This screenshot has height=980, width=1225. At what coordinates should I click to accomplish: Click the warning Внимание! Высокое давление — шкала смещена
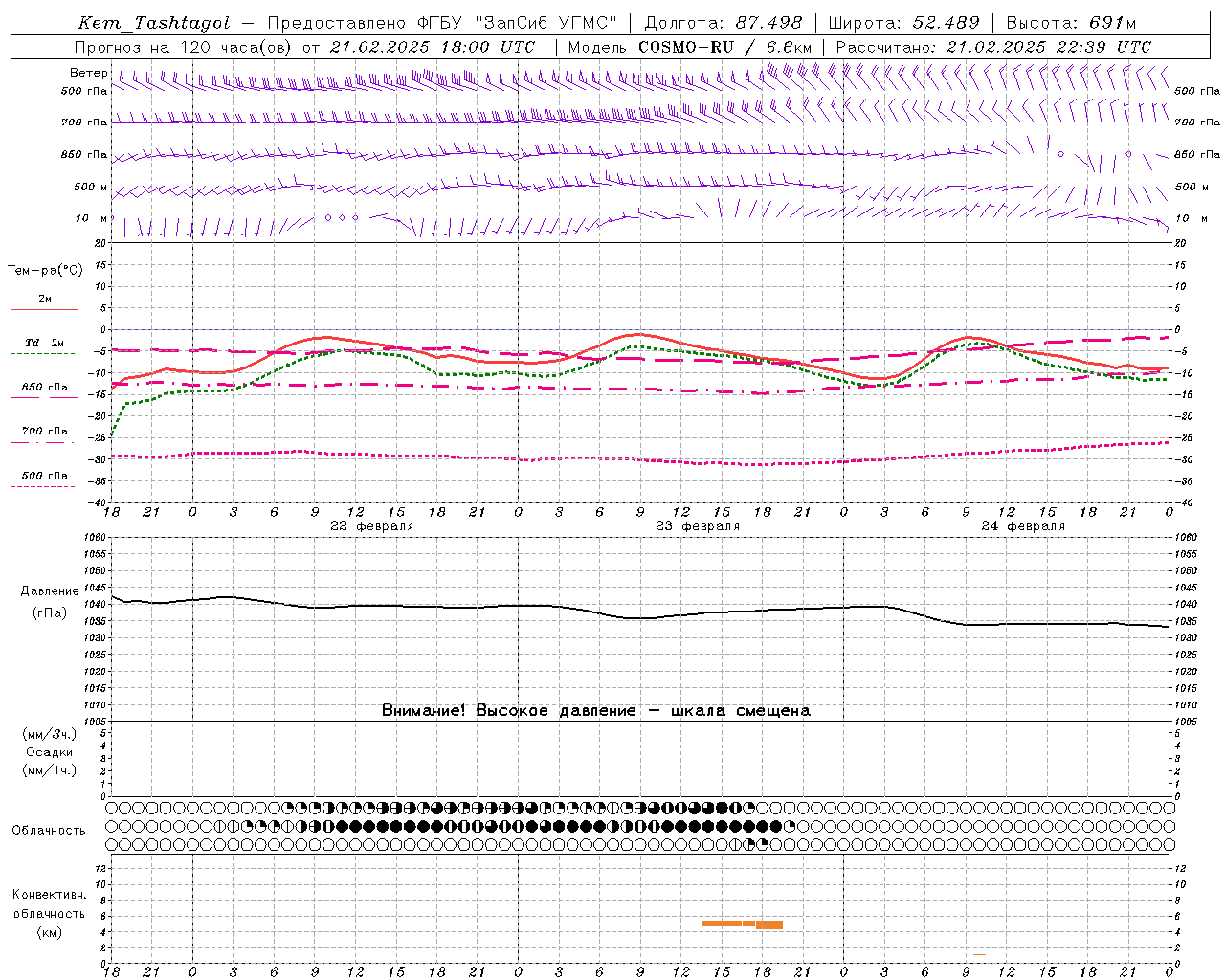coord(596,710)
